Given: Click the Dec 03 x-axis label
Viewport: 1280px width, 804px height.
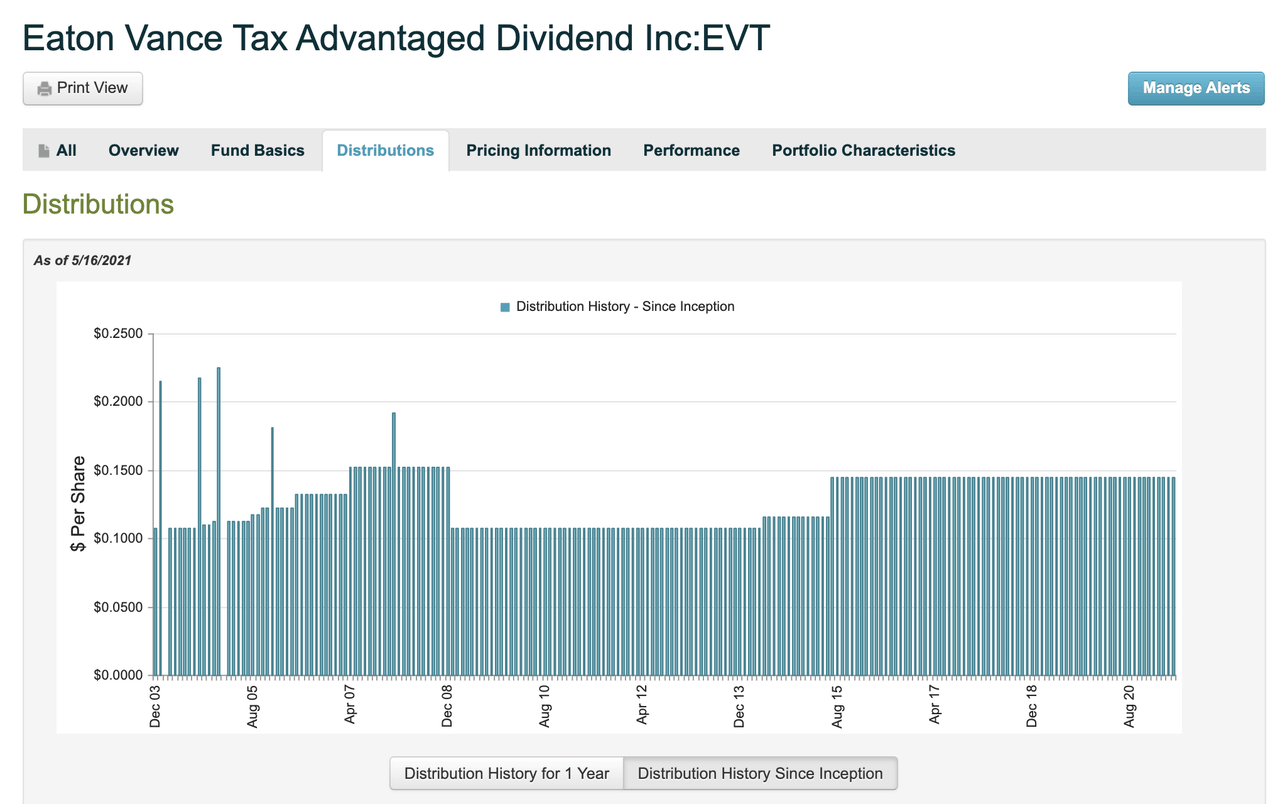Looking at the screenshot, I should tap(155, 706).
